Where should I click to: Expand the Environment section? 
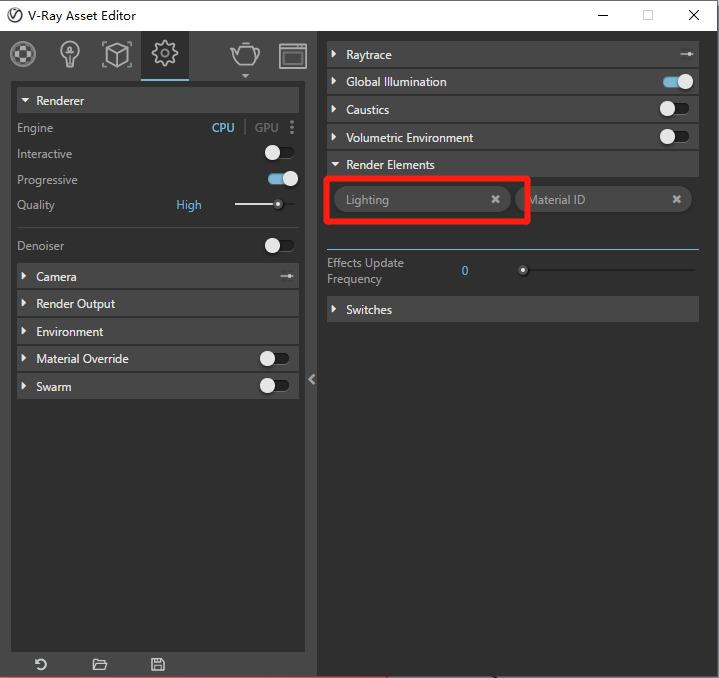(x=158, y=331)
